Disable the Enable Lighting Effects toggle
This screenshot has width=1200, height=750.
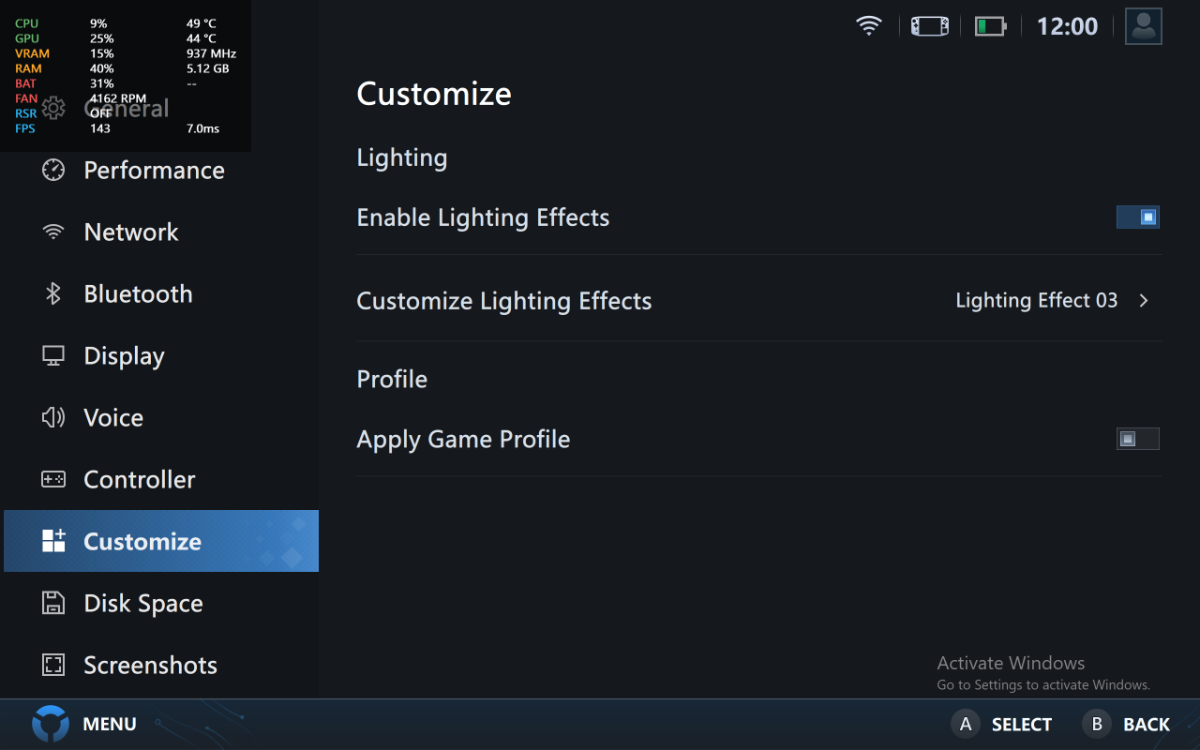pos(1138,217)
